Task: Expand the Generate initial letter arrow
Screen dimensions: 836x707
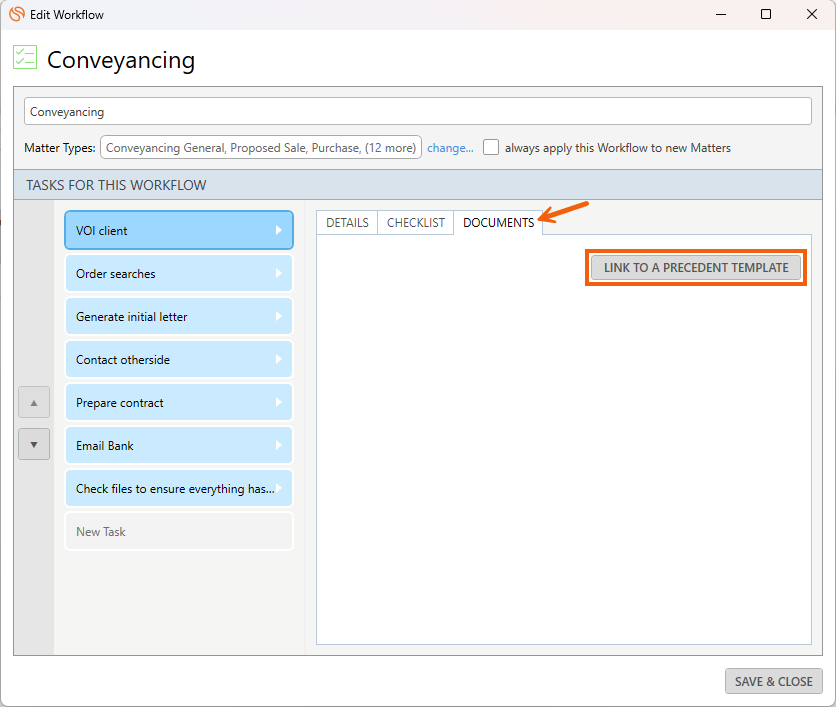Action: (x=279, y=317)
